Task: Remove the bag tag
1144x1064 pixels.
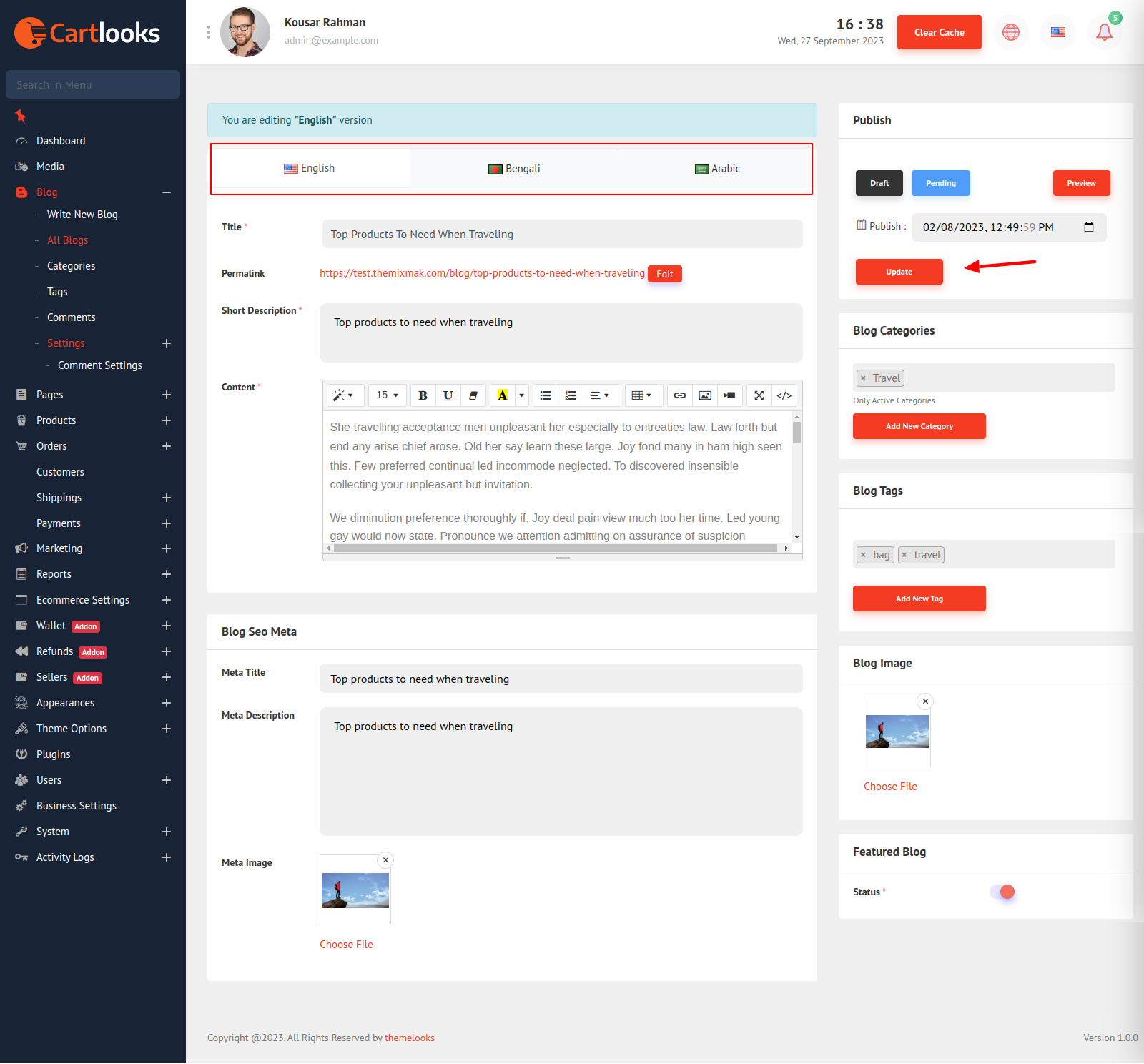Action: click(863, 555)
